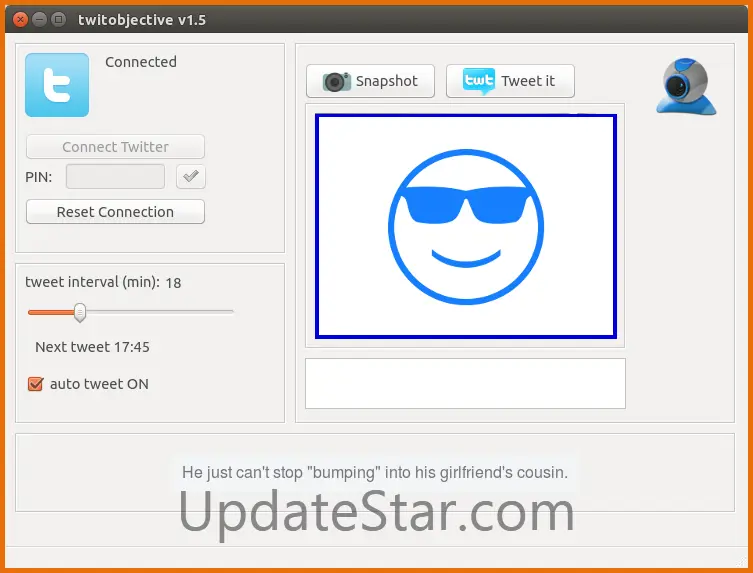The height and width of the screenshot is (573, 753).
Task: Click the Connected status text
Action: click(141, 62)
